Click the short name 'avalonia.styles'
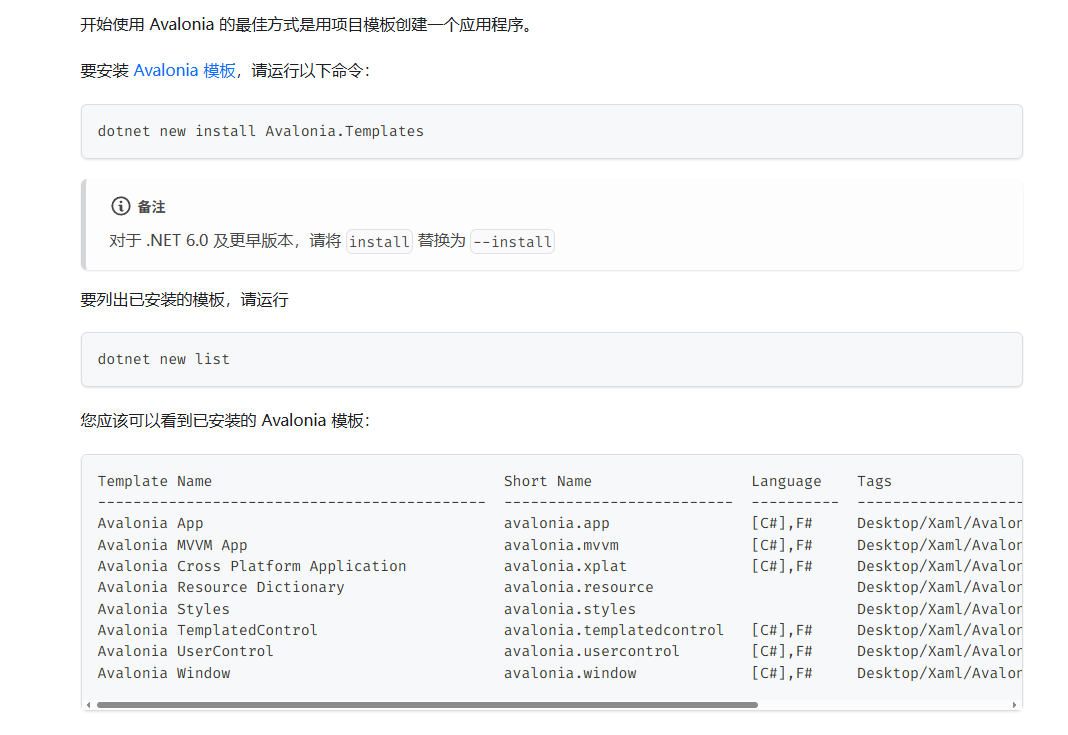The image size is (1068, 735). [569, 609]
